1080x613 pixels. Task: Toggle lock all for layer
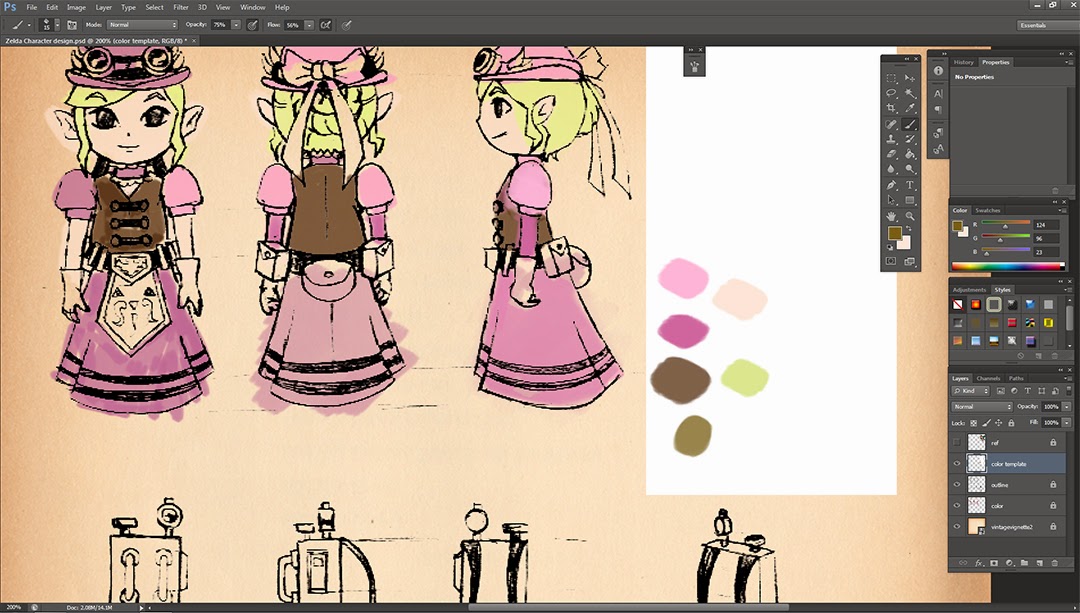(1011, 423)
